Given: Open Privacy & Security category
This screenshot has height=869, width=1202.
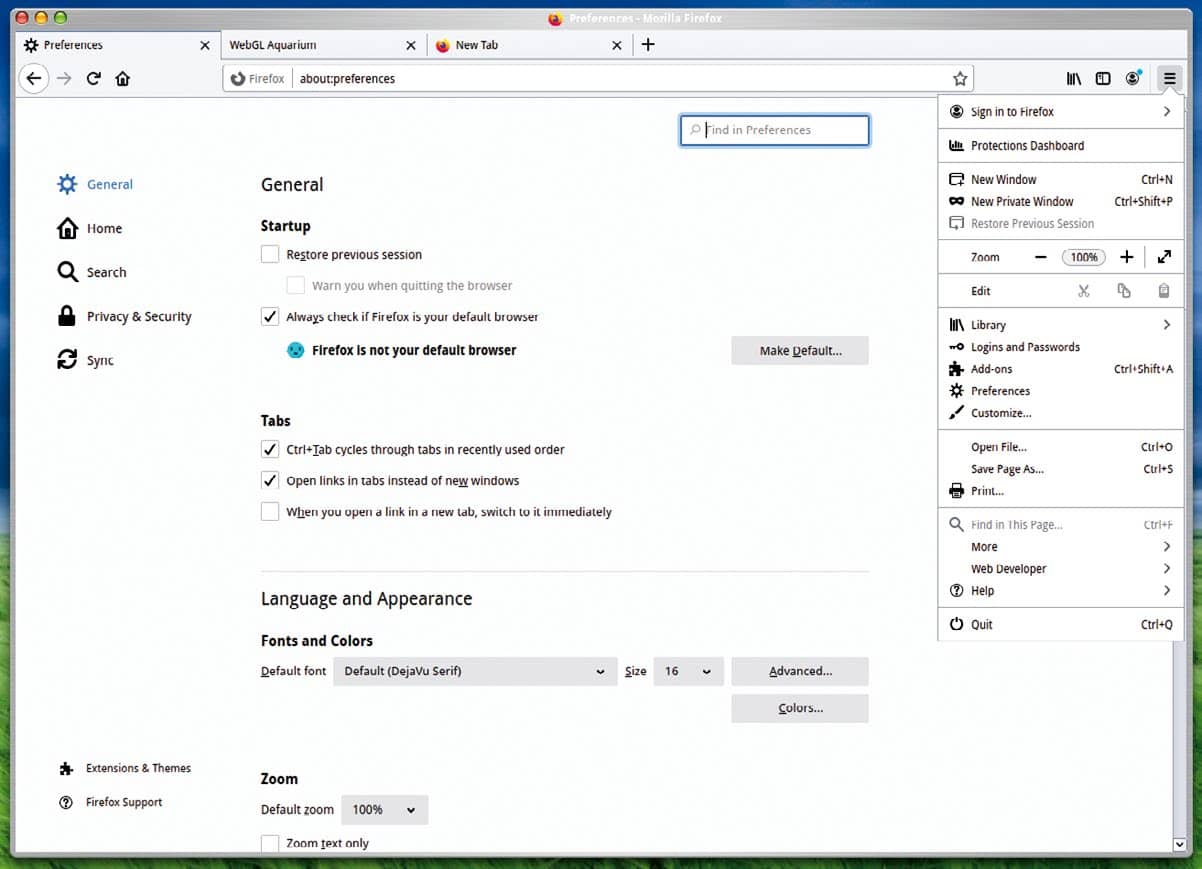Looking at the screenshot, I should (x=124, y=316).
